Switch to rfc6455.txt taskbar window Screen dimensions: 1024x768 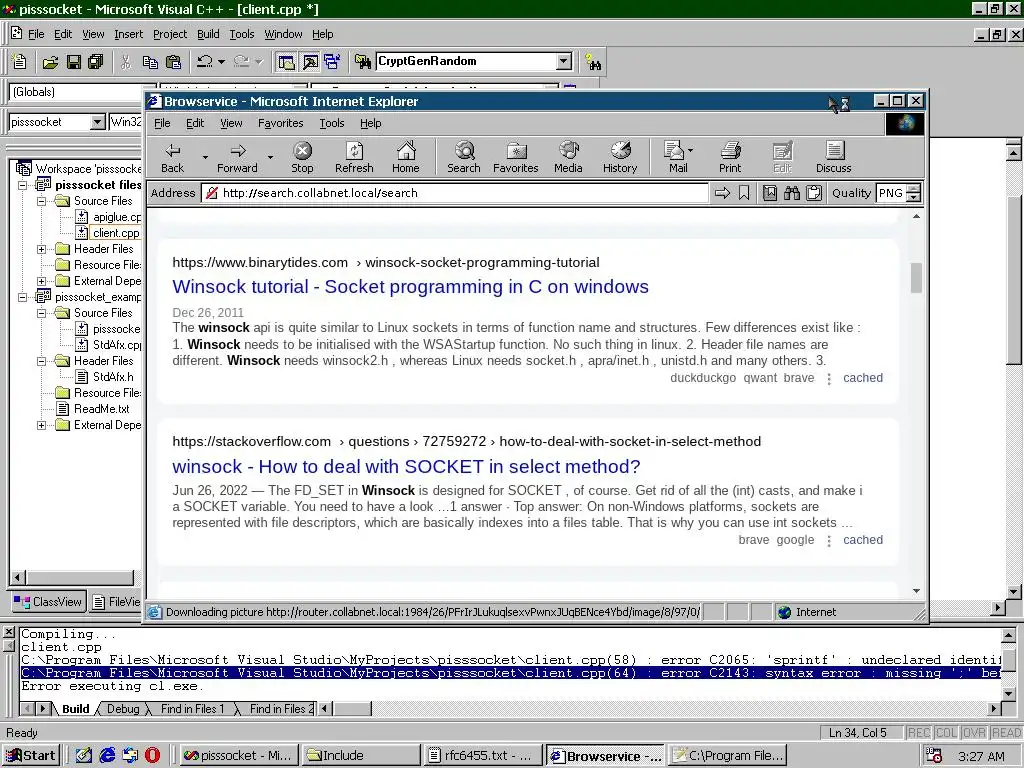click(x=483, y=756)
